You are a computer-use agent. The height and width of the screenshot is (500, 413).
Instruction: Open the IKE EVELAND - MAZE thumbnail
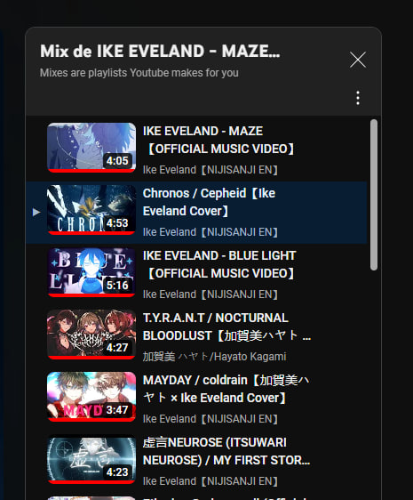click(x=91, y=148)
